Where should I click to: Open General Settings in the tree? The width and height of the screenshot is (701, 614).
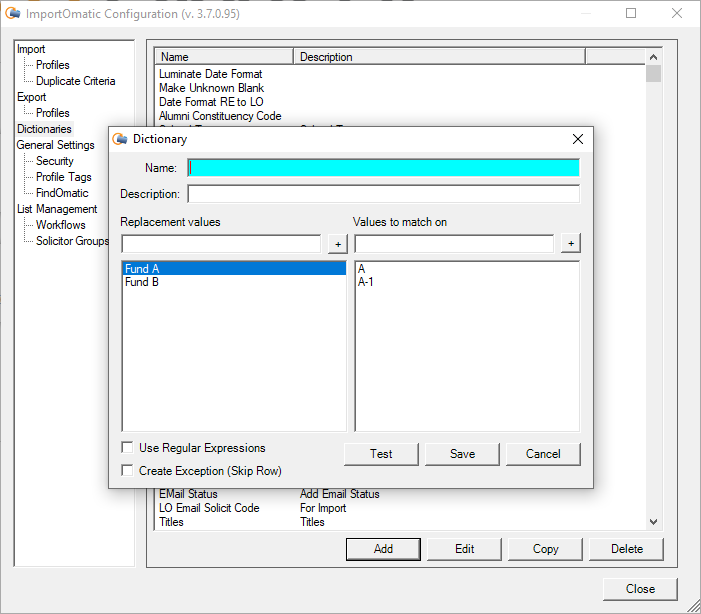[55, 145]
